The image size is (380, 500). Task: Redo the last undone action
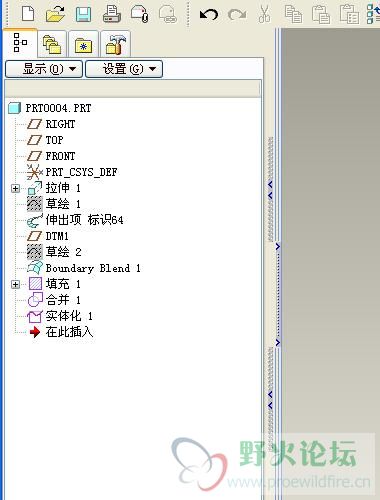point(237,15)
